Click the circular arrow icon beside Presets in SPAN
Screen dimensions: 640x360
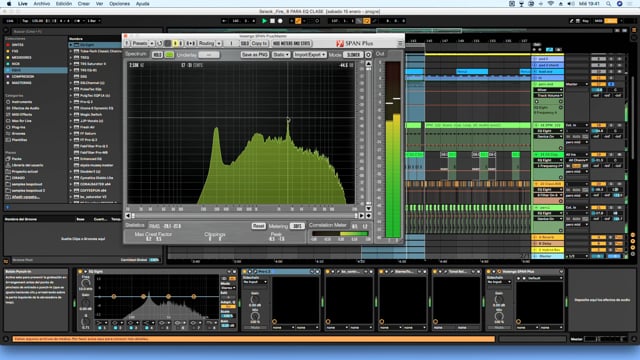click(160, 43)
